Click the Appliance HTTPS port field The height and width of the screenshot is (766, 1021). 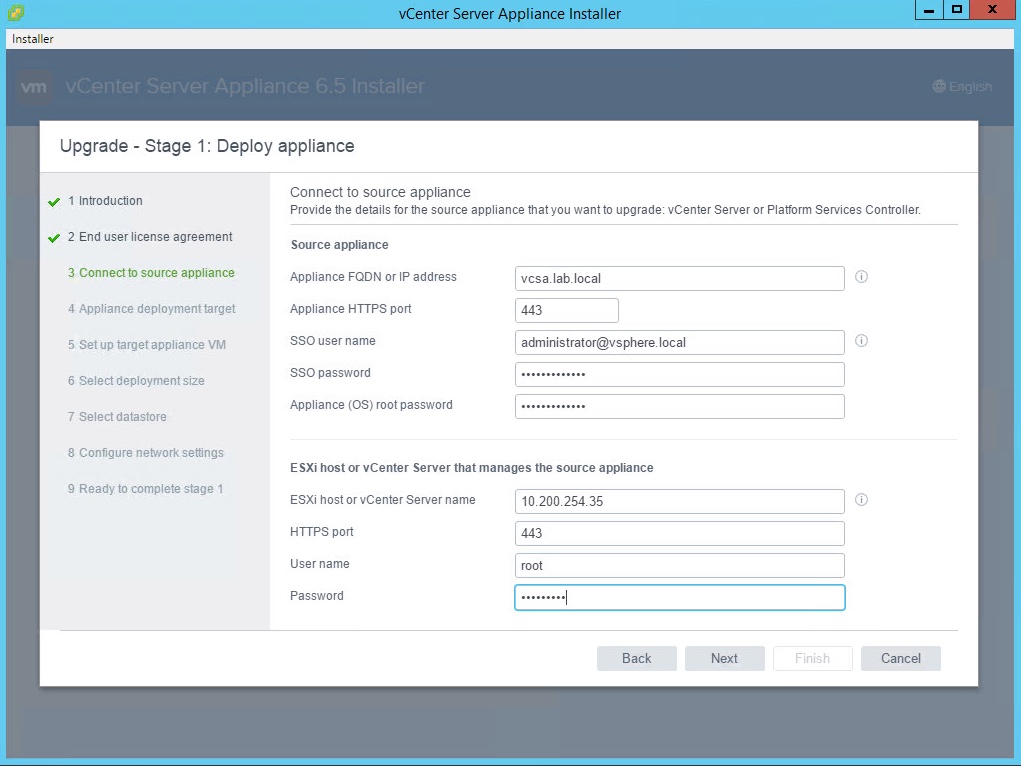[566, 310]
